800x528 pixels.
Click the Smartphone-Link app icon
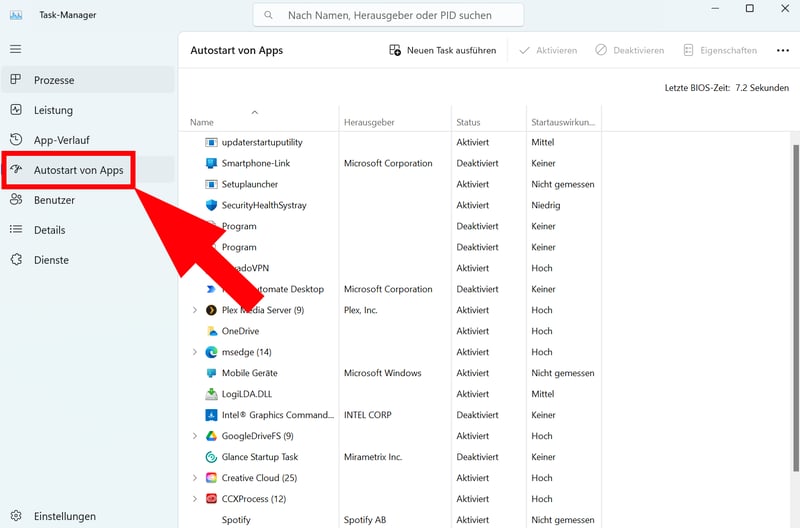pos(211,163)
